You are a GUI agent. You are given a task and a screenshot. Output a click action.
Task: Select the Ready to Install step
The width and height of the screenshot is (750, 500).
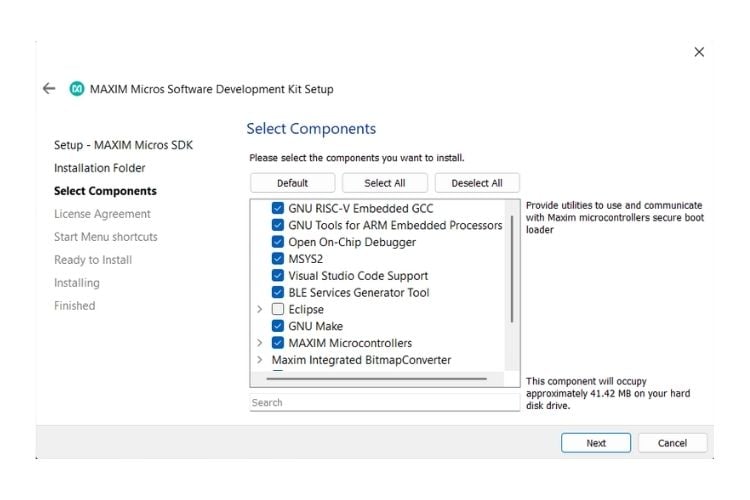[93, 260]
